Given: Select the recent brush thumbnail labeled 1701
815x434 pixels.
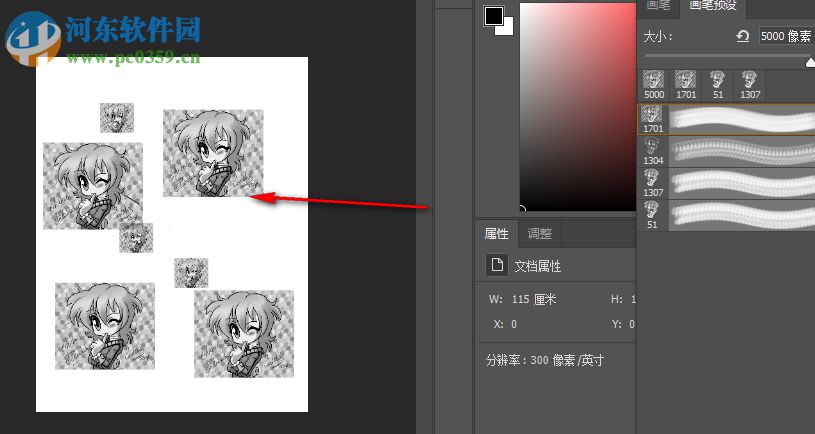Looking at the screenshot, I should click(x=686, y=85).
